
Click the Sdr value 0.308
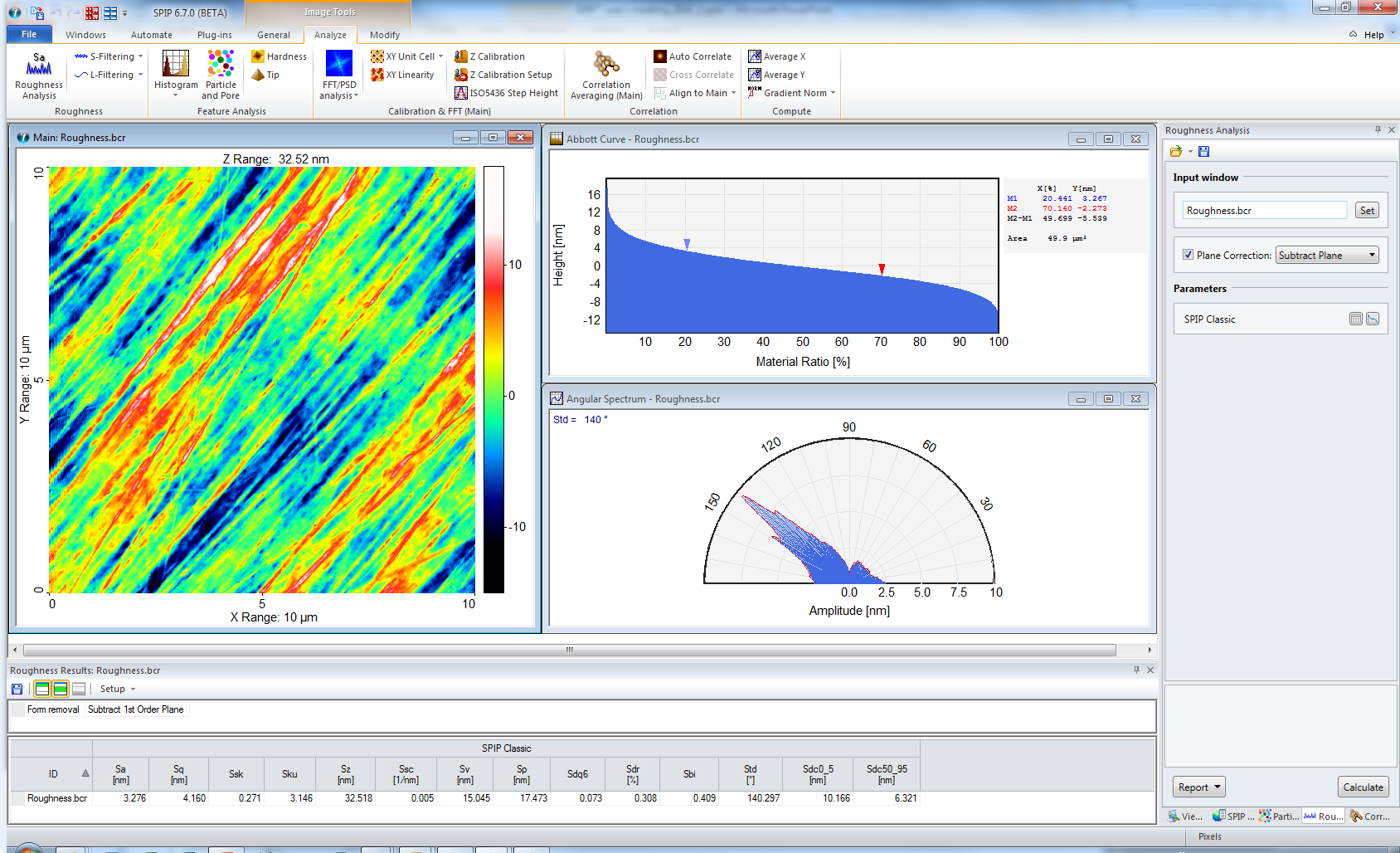645,798
